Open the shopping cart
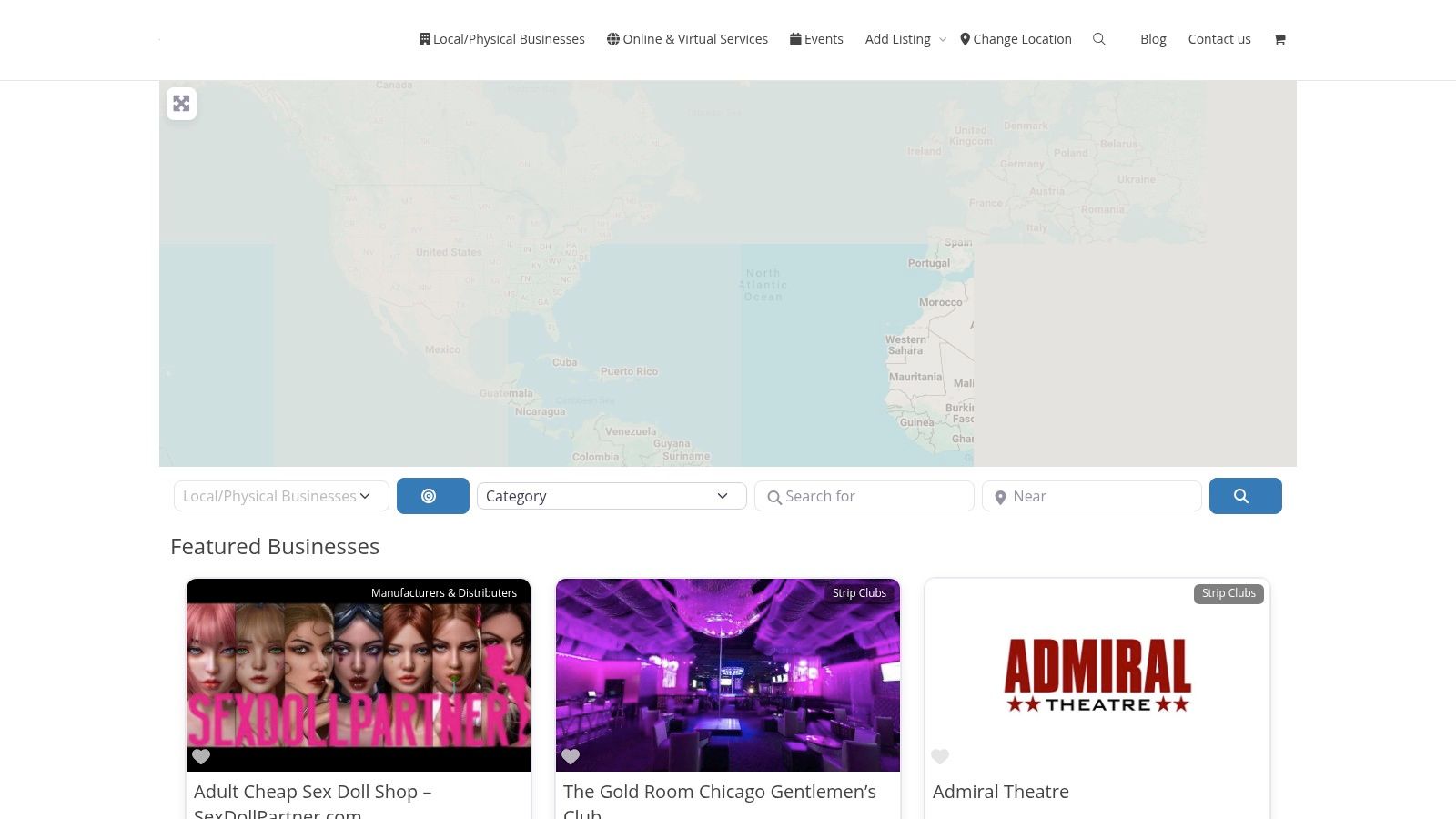This screenshot has width=1456, height=819. [1279, 39]
